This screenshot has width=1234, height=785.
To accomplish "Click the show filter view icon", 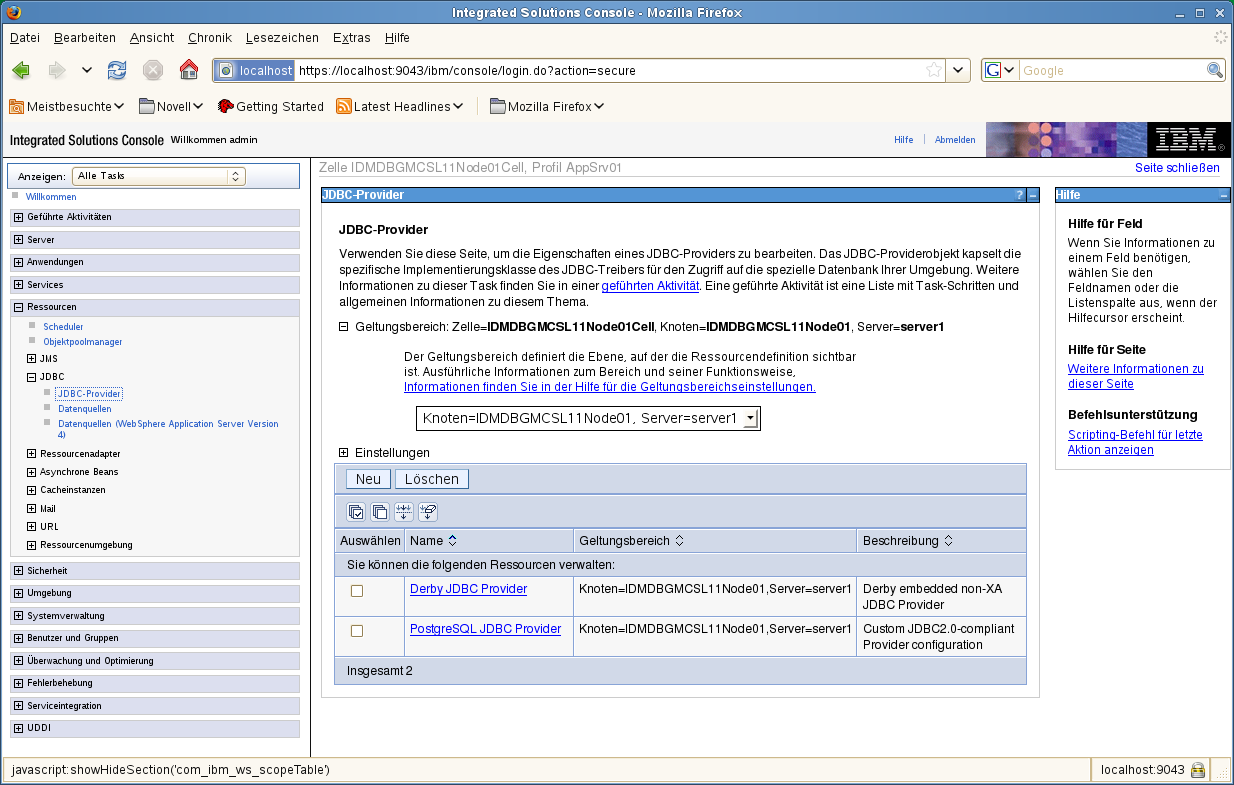I will point(404,512).
